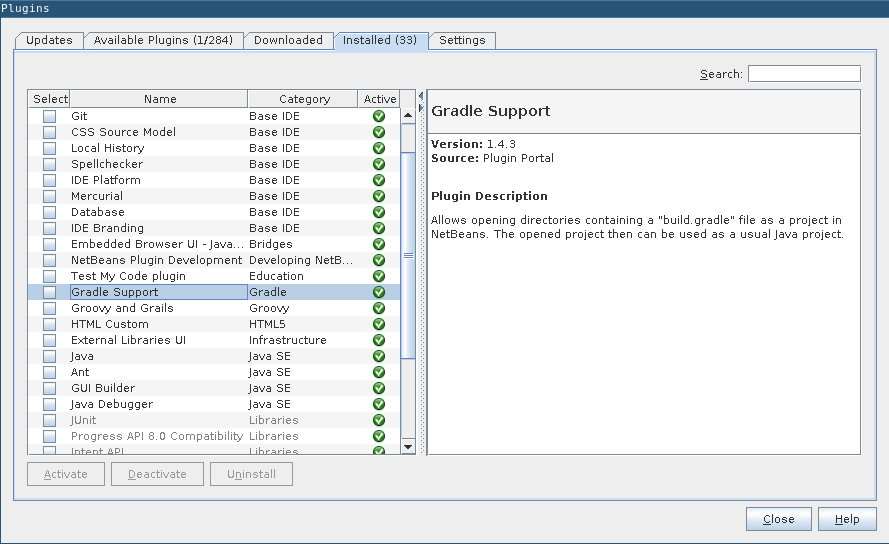Focus the Search text field
The height and width of the screenshot is (544, 889).
pos(804,74)
